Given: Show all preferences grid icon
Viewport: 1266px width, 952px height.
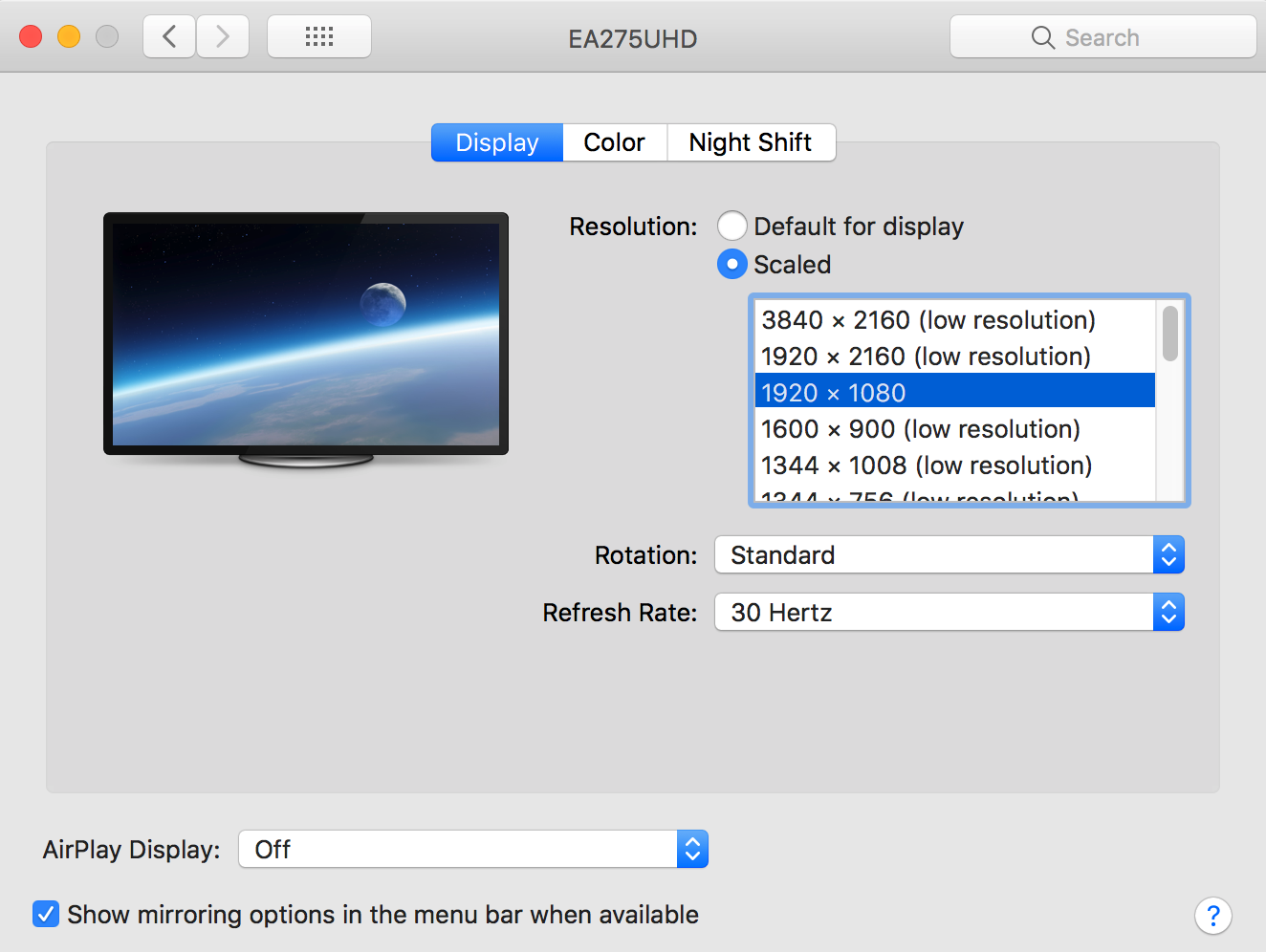Looking at the screenshot, I should coord(319,37).
